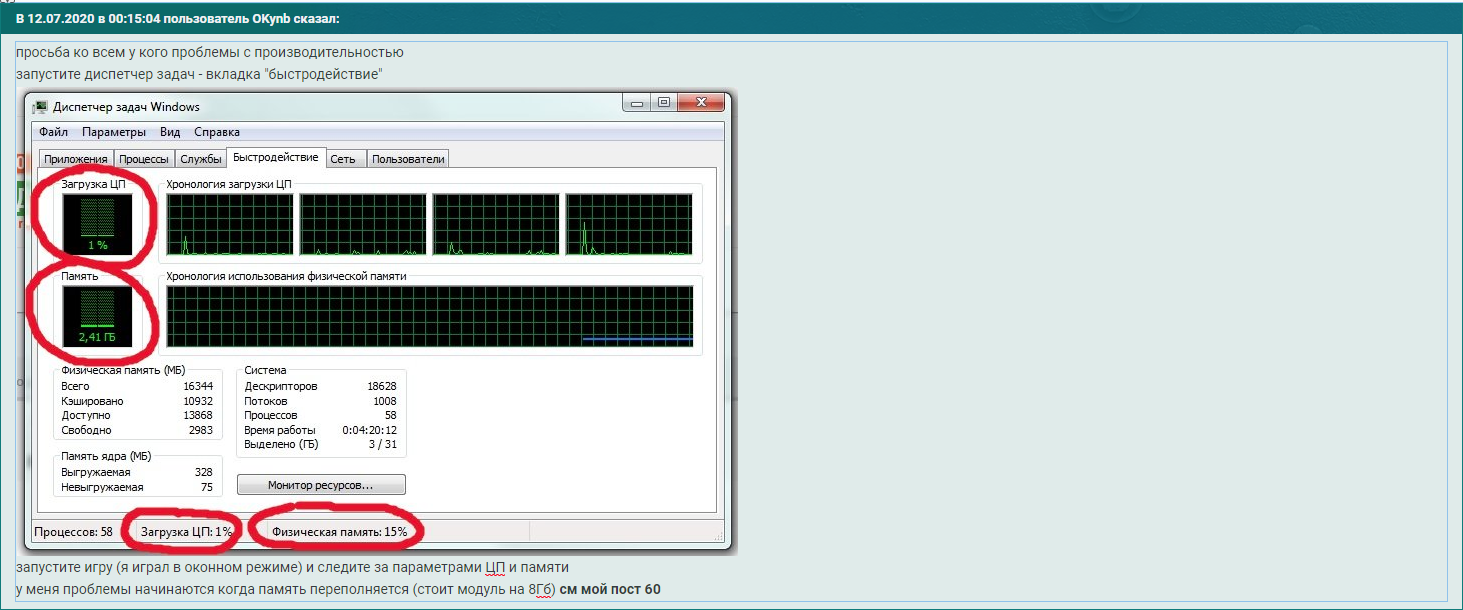Screen dimensions: 1463x610
Task: Open the Вид menu
Action: (170, 132)
